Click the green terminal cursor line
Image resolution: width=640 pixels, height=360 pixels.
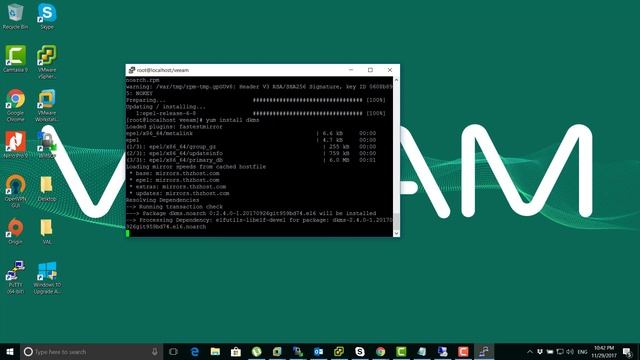pos(128,233)
